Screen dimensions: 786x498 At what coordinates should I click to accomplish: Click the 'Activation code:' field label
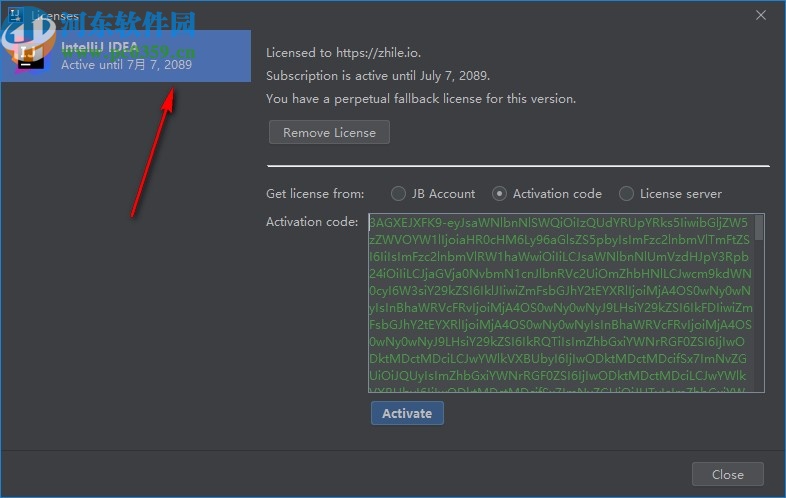(x=312, y=222)
